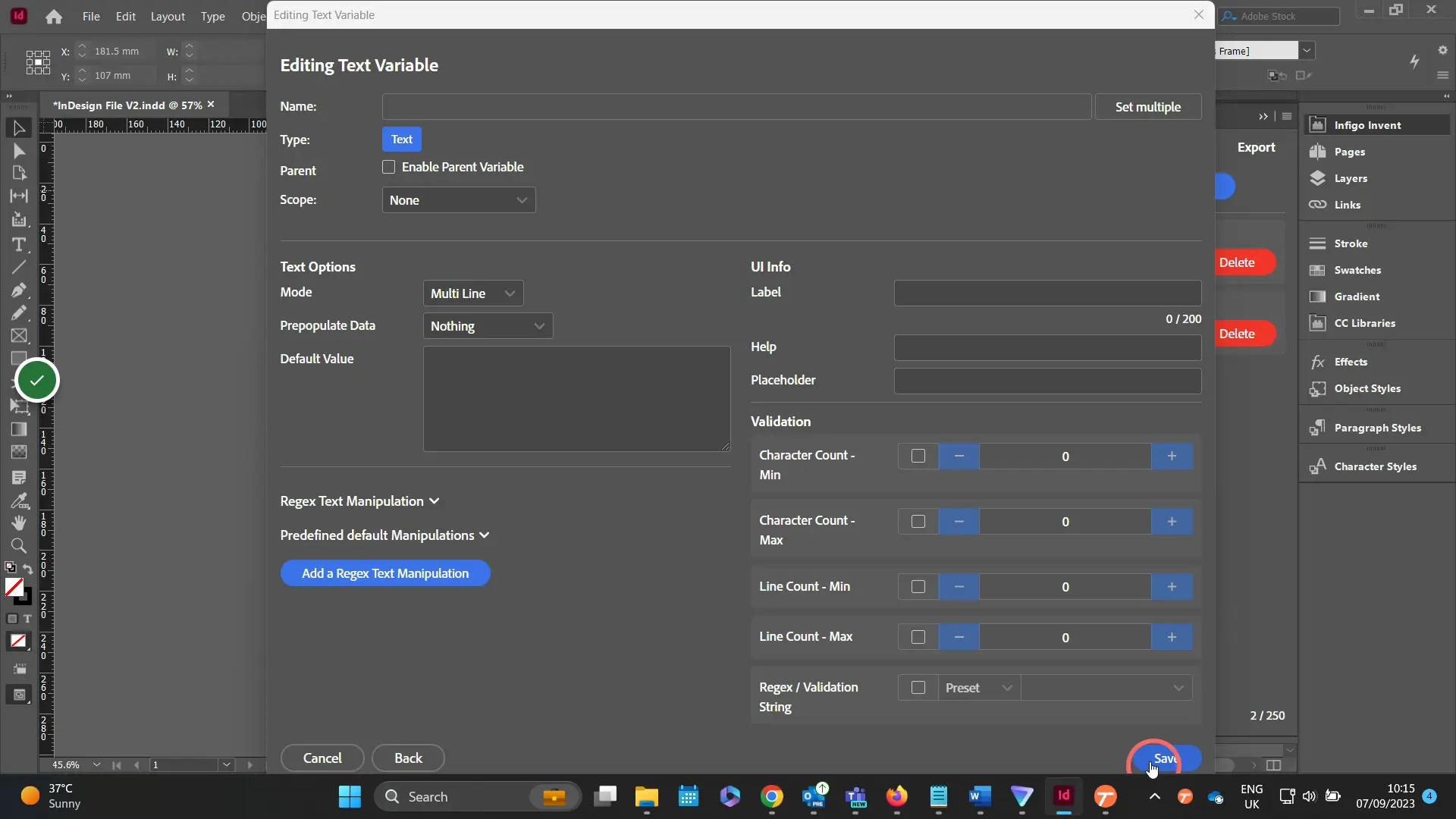Screen dimensions: 1456x819
Task: Click the Cancel button
Action: coord(322,758)
